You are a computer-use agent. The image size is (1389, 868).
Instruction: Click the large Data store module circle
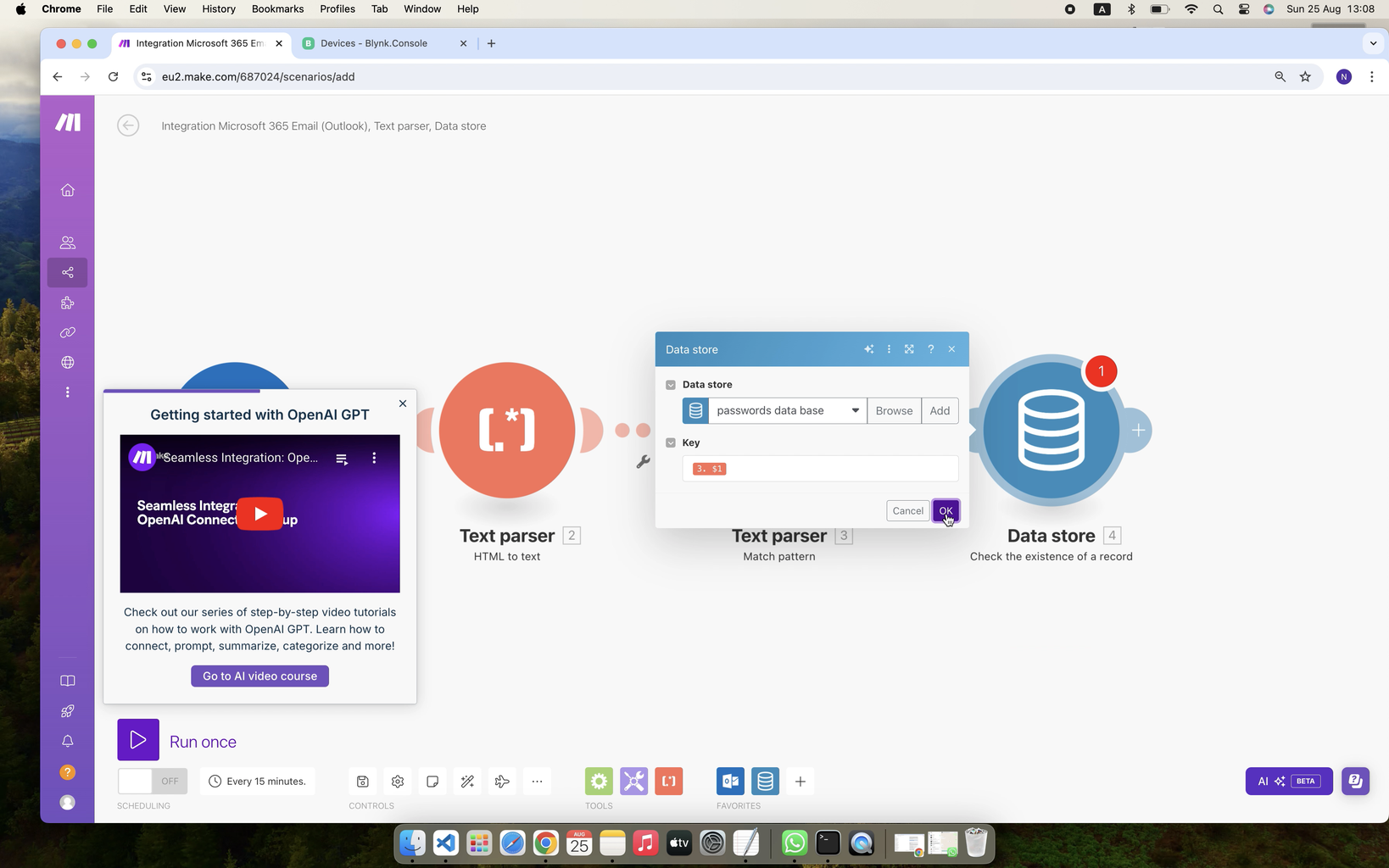coord(1052,430)
